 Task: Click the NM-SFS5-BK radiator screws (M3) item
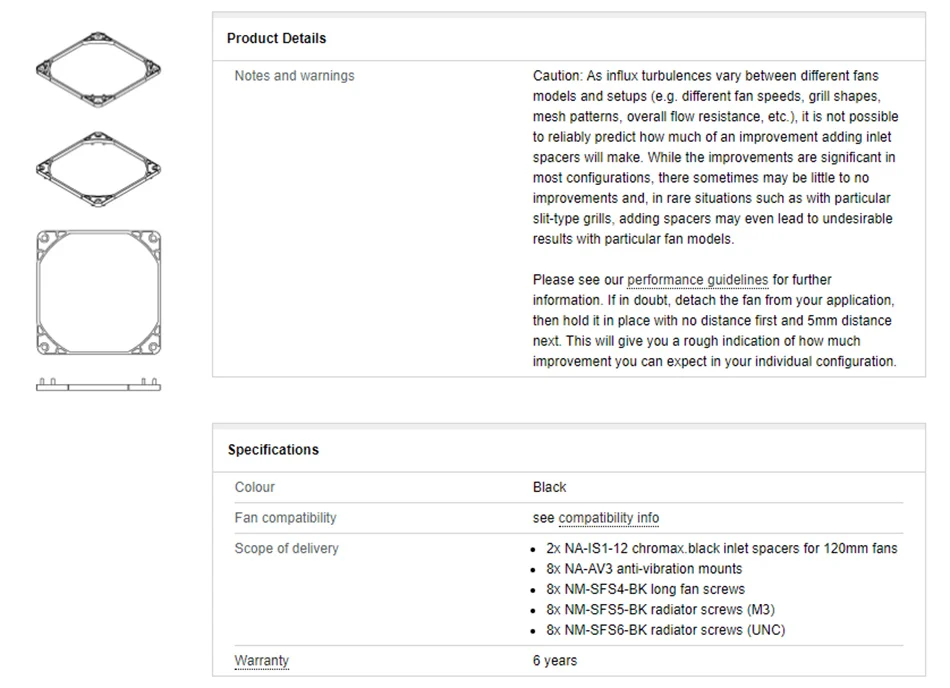click(x=660, y=610)
